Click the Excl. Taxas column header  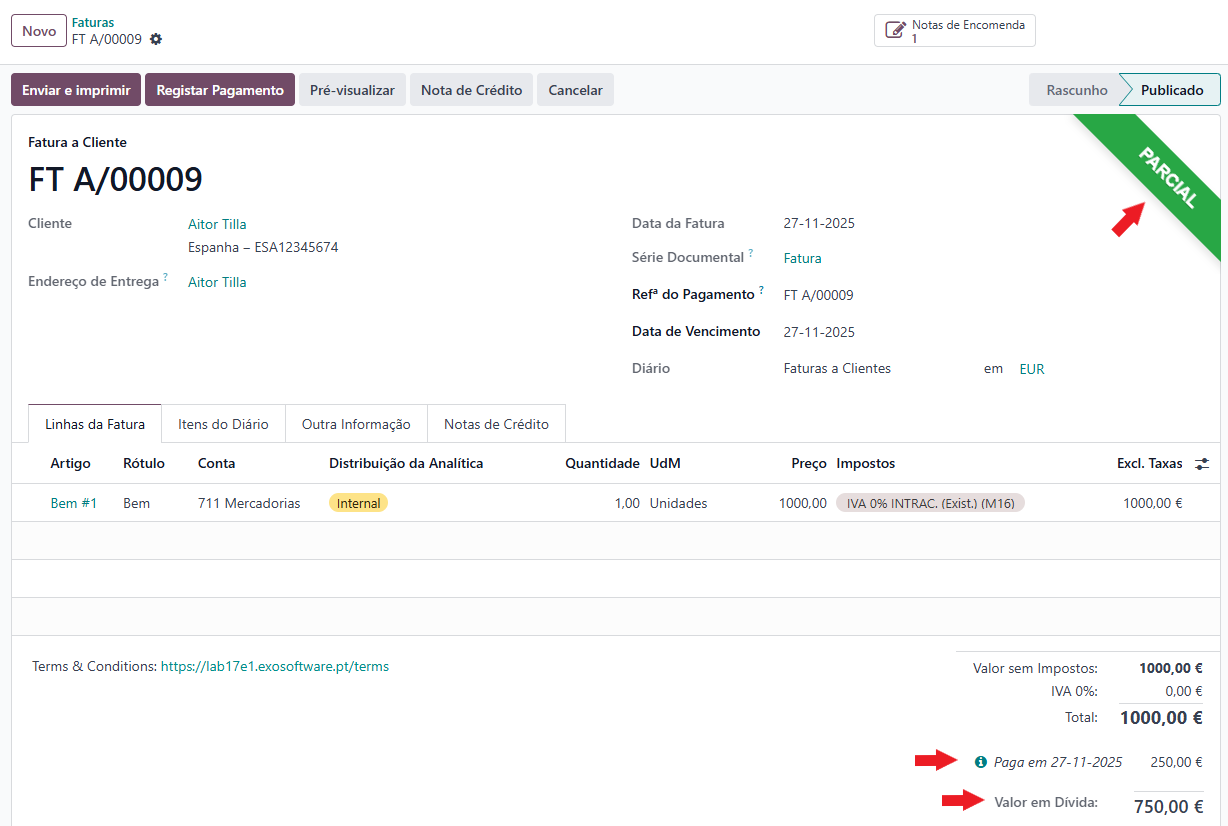(x=1150, y=463)
